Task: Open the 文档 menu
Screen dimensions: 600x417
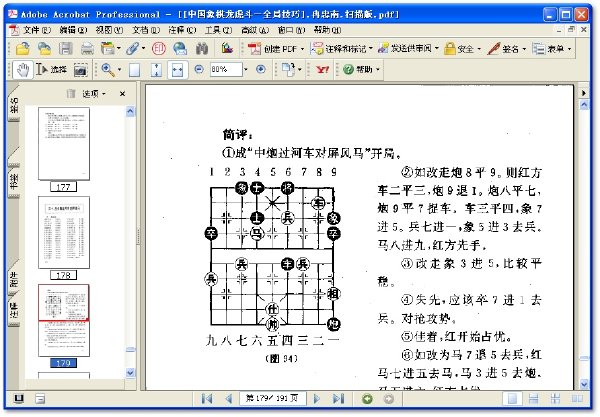Action: (146, 30)
